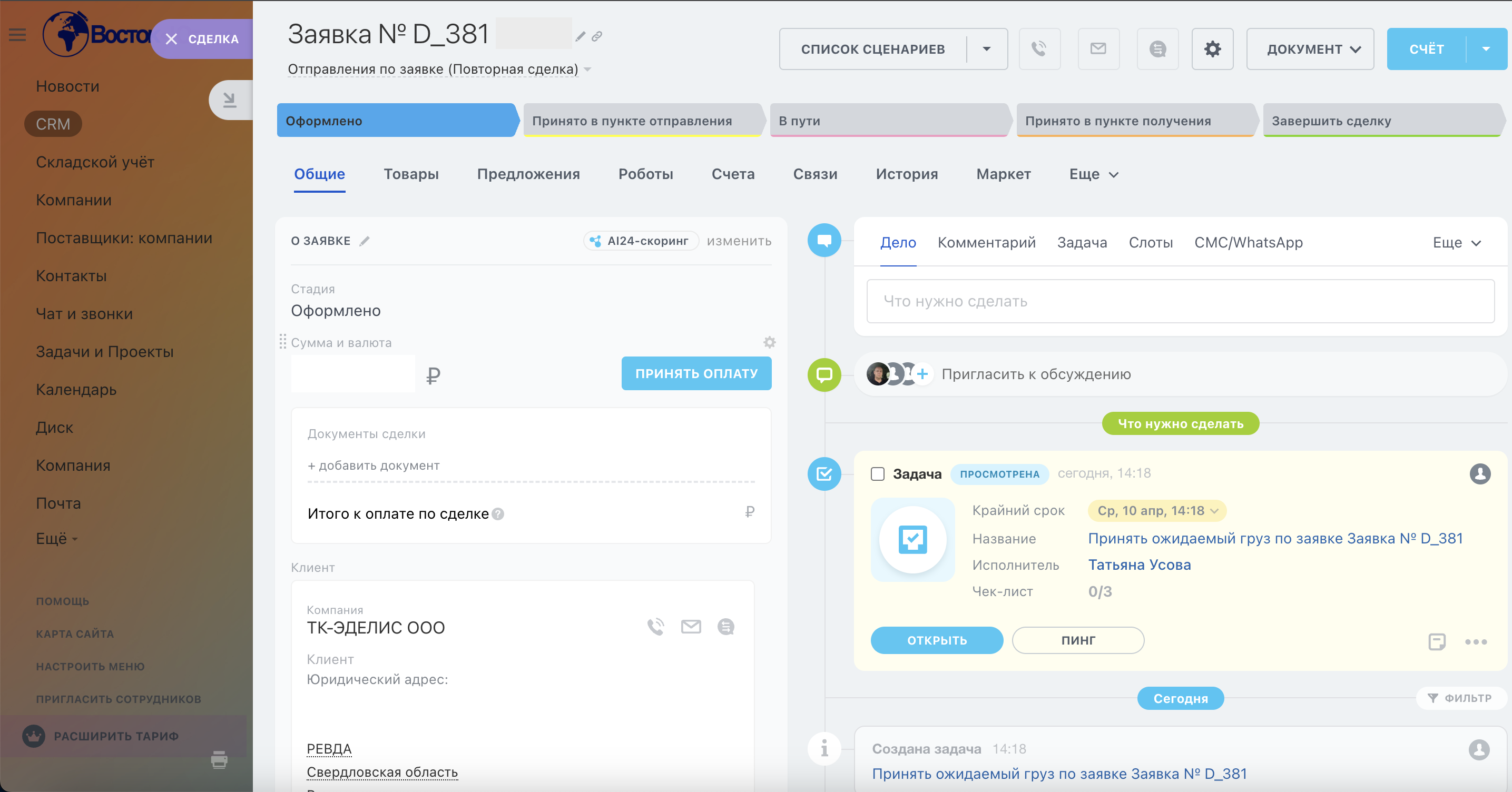
Task: Set the stage to Принято в пункте отправления
Action: [642, 121]
